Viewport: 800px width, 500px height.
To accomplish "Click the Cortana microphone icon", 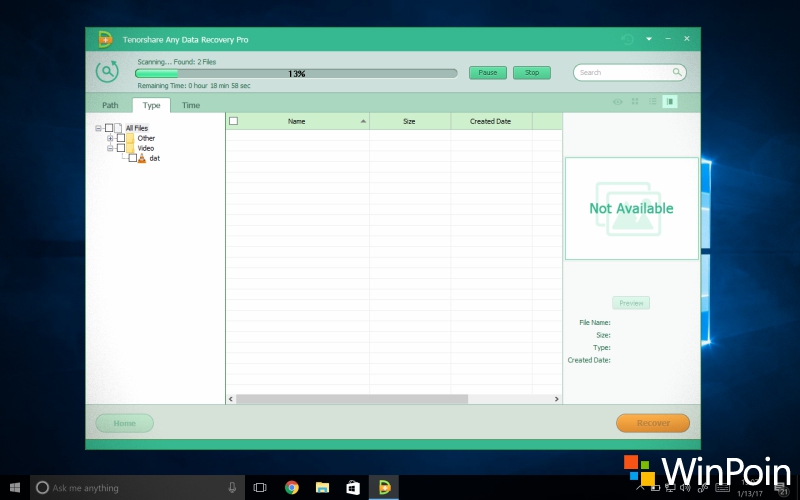I will pos(232,488).
